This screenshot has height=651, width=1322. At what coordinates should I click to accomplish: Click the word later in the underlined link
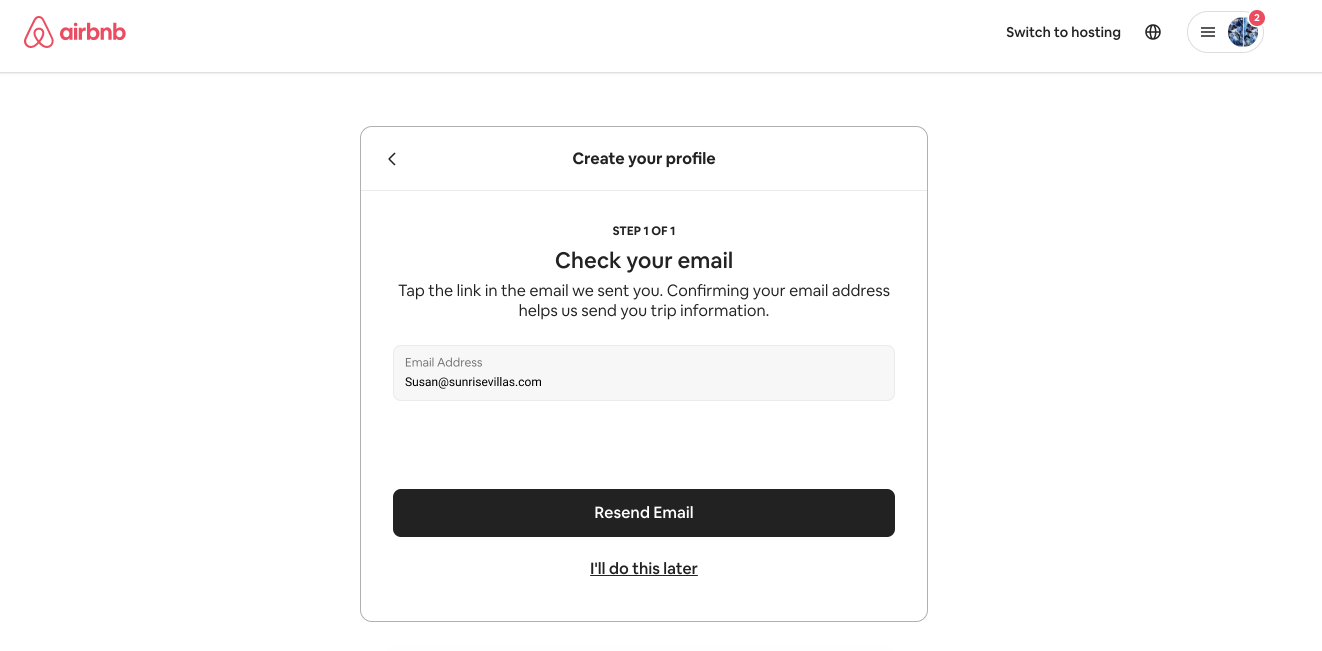coord(680,569)
